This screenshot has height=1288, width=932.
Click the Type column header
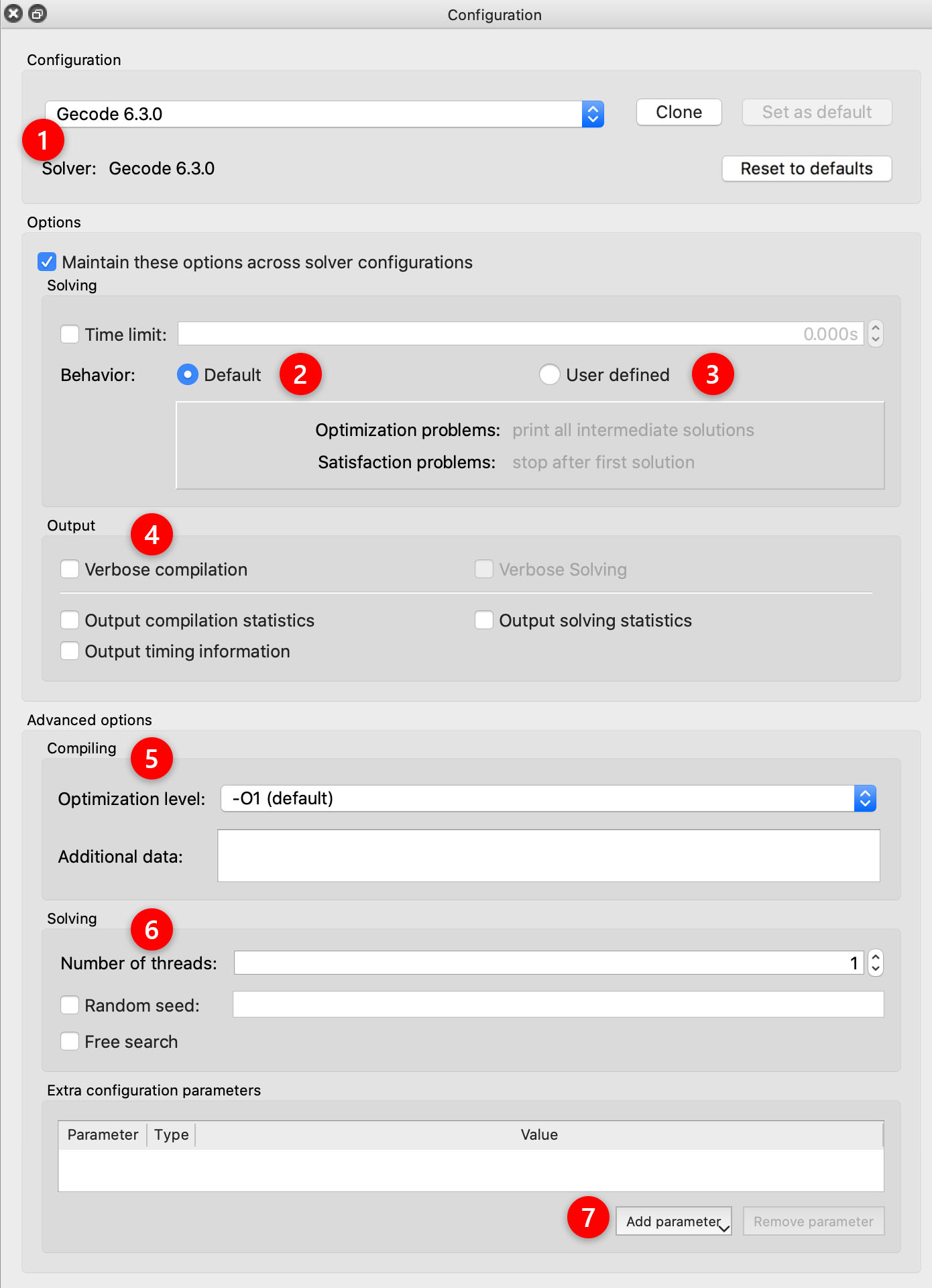172,1135
